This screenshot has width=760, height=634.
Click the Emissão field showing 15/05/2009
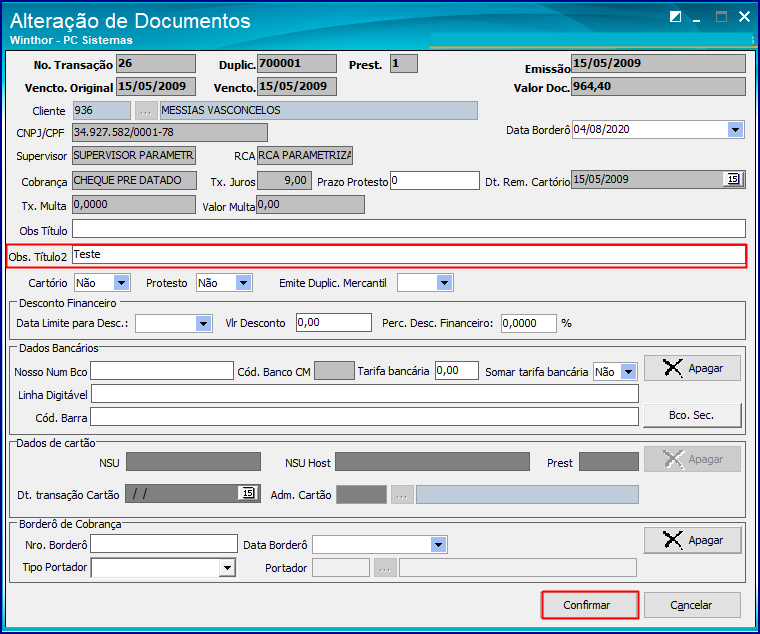(658, 63)
